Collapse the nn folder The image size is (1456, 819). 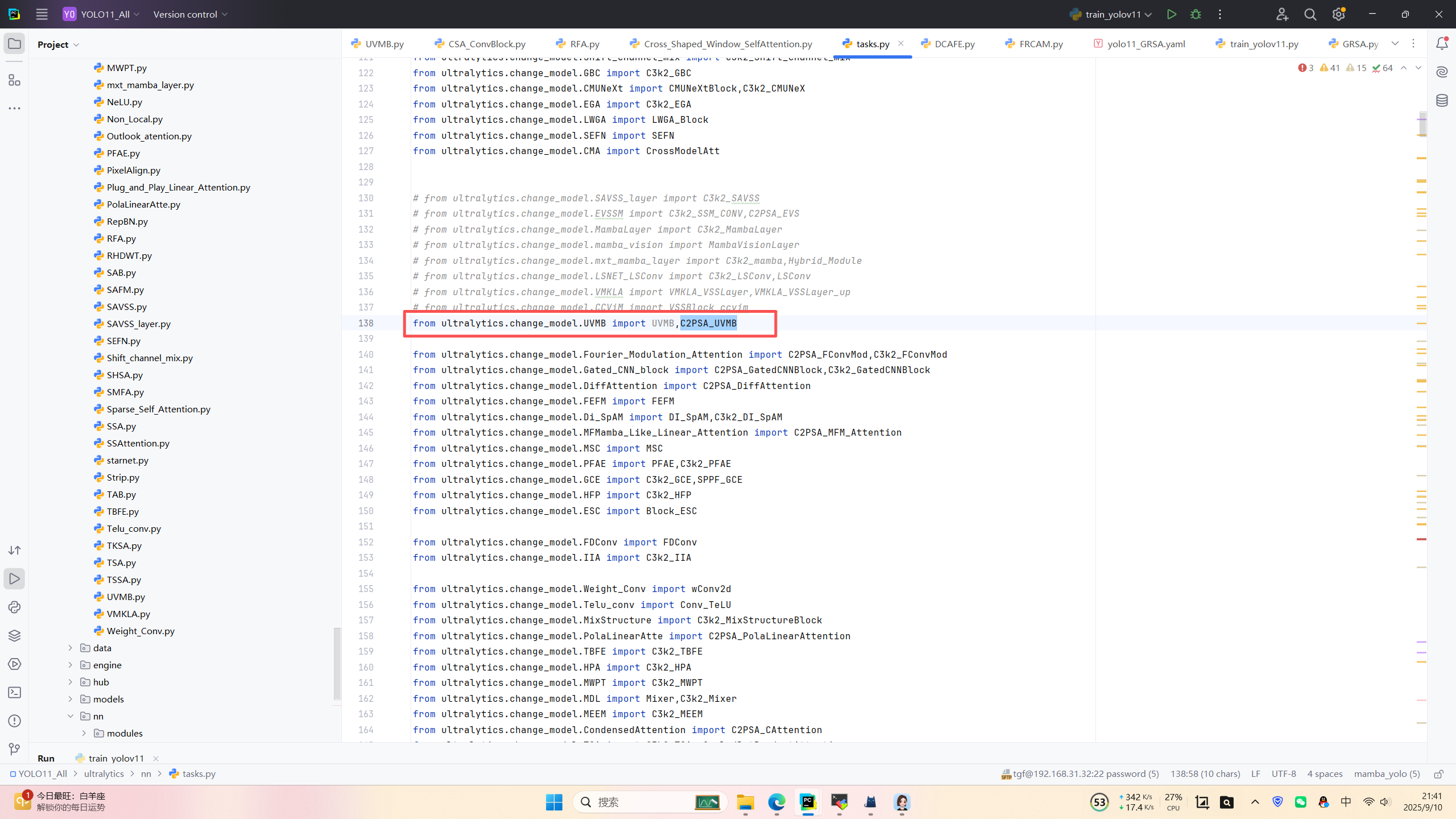tap(71, 716)
